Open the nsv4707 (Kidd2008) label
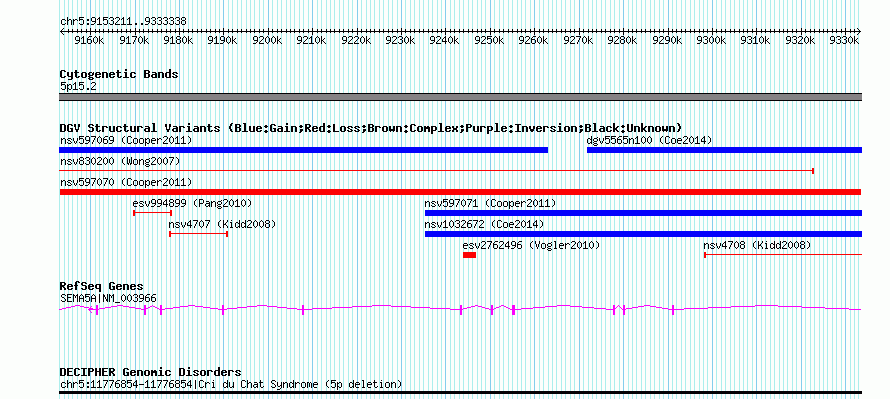This screenshot has width=890, height=399. point(222,224)
